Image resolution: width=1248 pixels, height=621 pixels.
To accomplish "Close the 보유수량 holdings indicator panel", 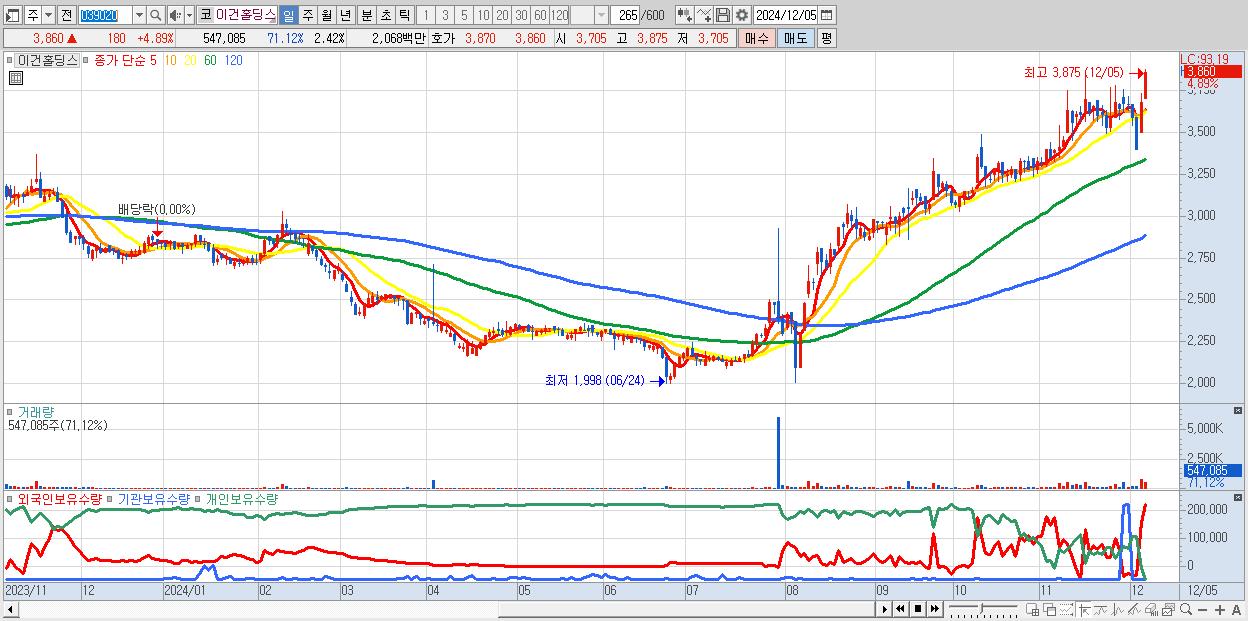I will point(1238,497).
